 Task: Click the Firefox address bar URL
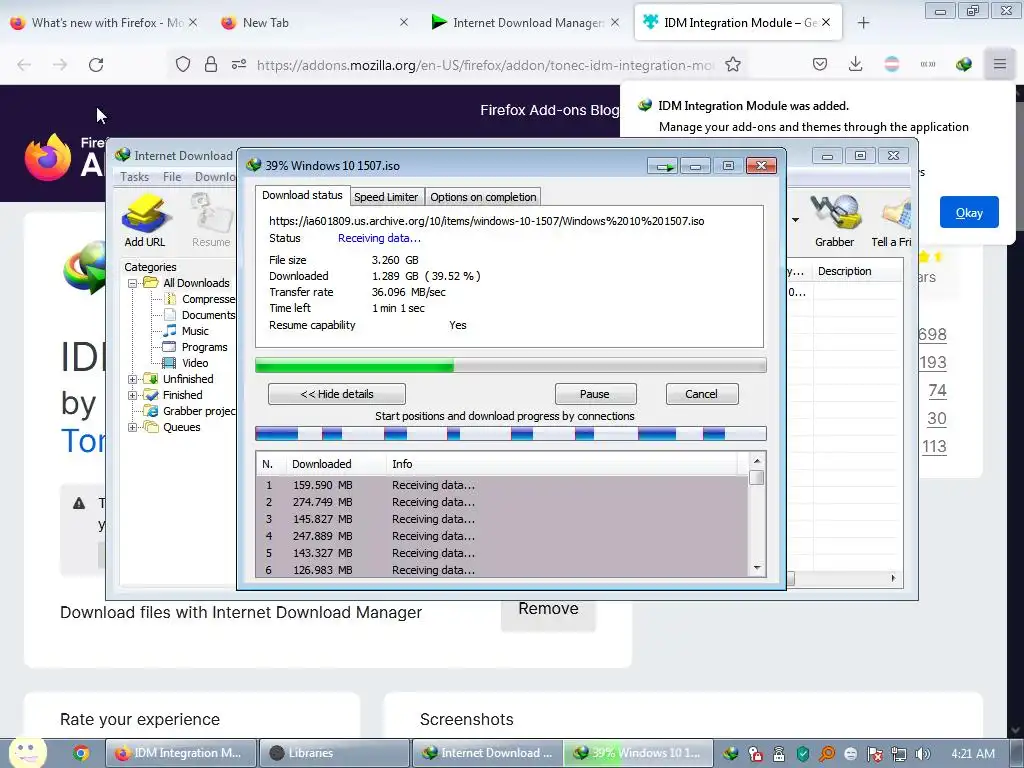(485, 65)
